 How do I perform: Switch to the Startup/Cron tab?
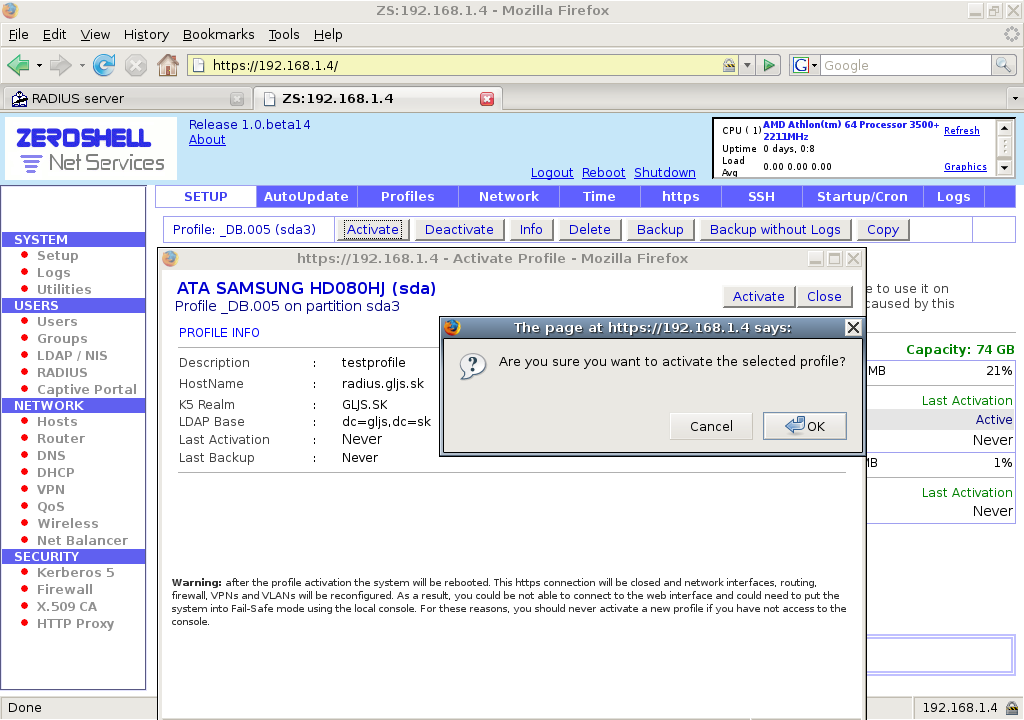862,197
